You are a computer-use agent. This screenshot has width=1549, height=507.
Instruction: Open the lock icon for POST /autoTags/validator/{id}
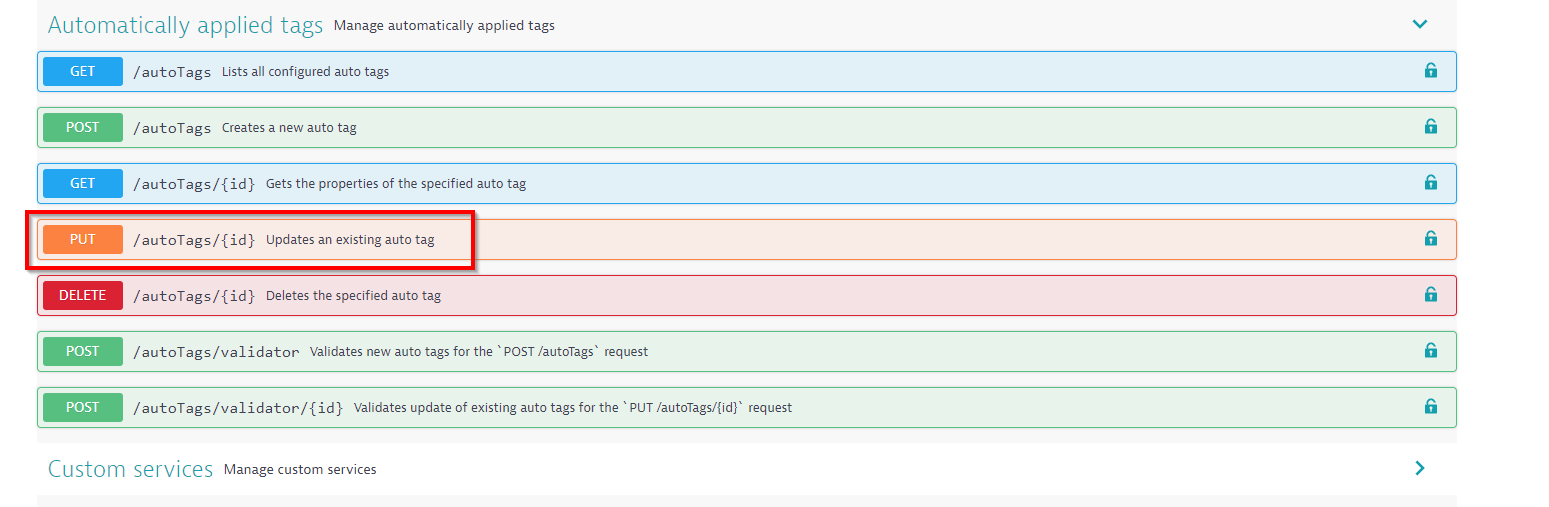pos(1430,407)
